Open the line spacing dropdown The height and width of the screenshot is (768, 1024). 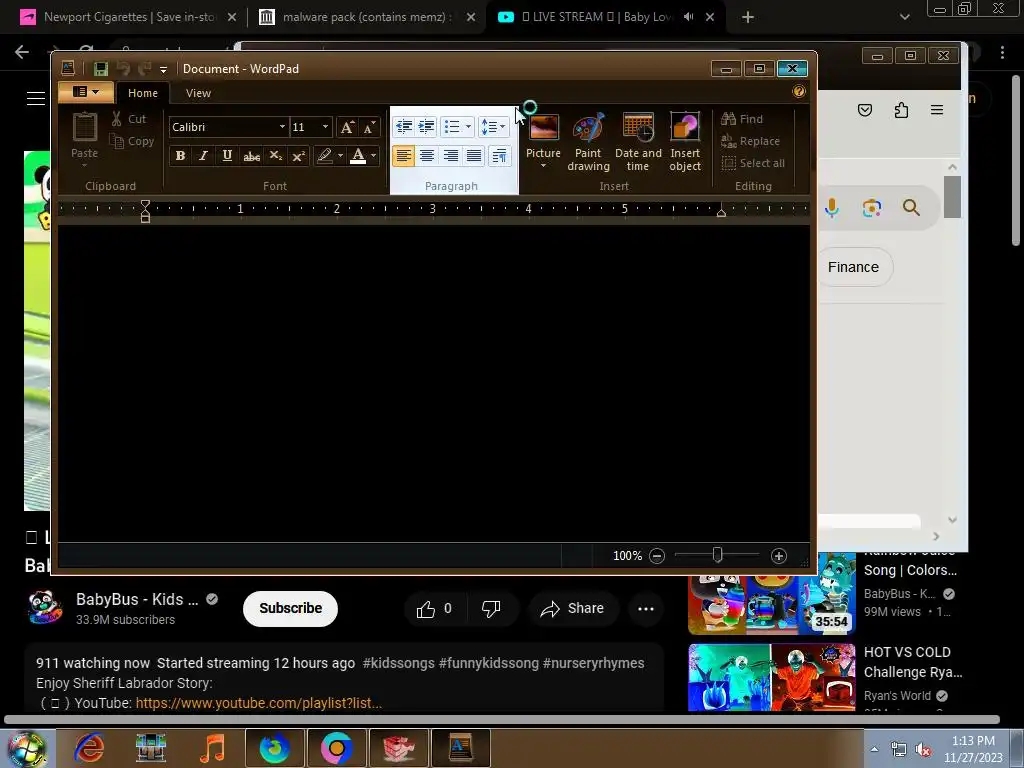[x=493, y=127]
